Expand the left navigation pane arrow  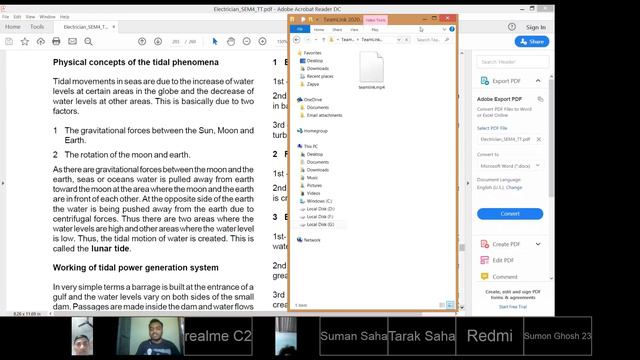pos(3,183)
